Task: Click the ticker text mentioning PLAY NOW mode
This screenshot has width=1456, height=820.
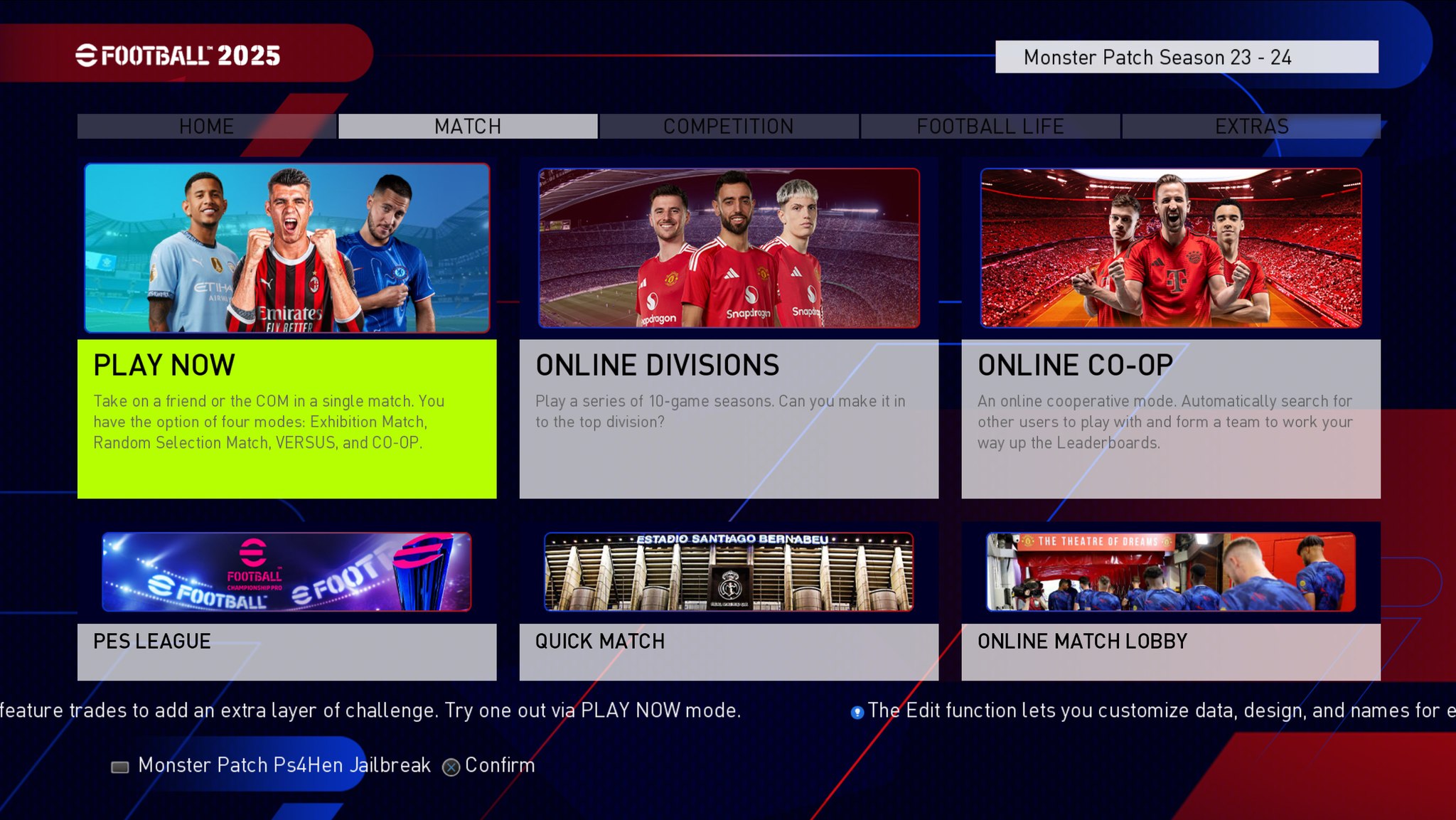Action: (x=370, y=710)
